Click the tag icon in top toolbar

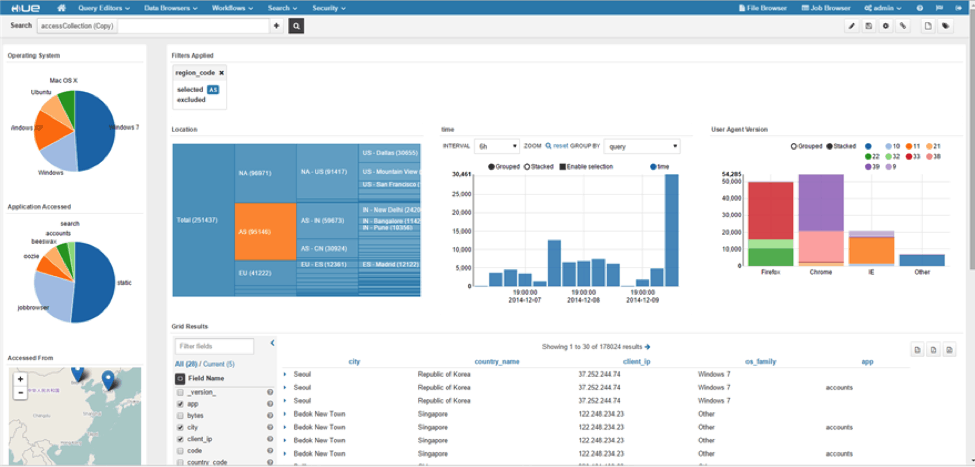pos(945,26)
